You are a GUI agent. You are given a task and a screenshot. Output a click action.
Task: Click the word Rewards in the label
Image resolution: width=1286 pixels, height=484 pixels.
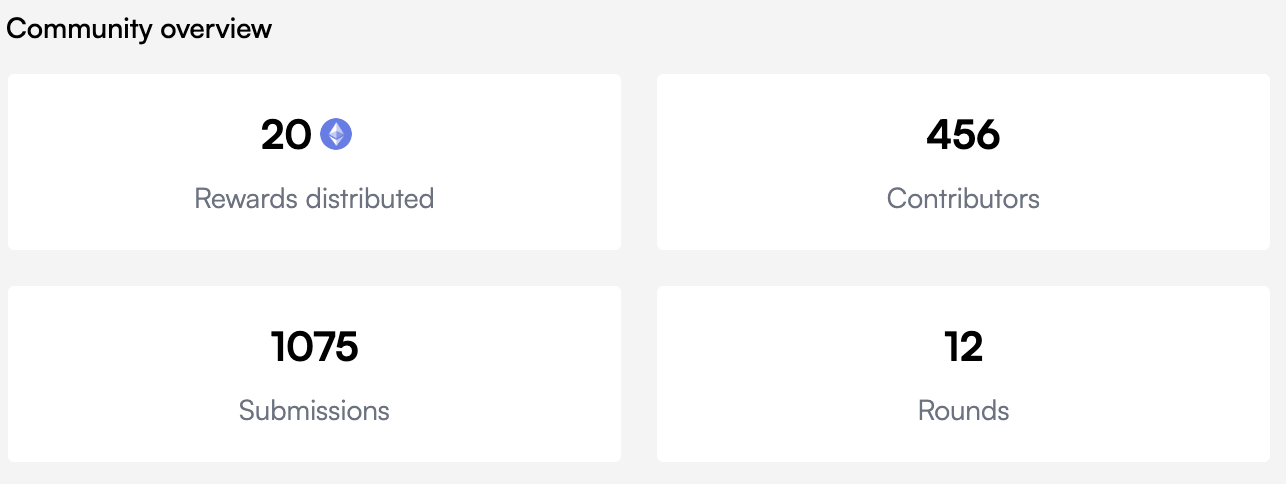click(x=246, y=198)
